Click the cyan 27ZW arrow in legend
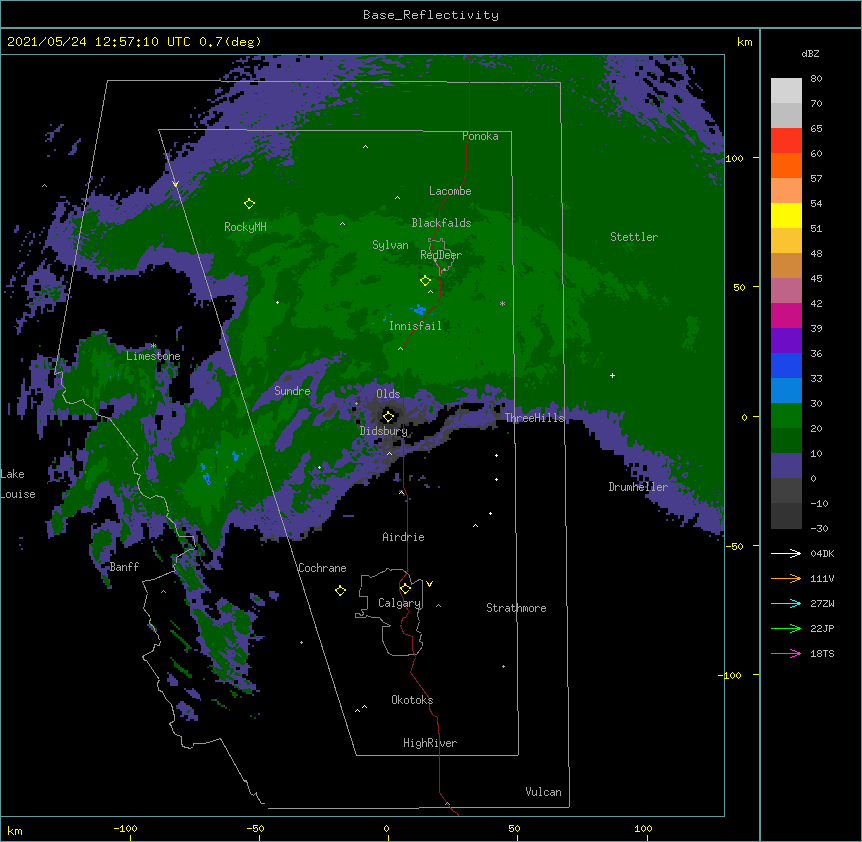Image resolution: width=862 pixels, height=842 pixels. click(x=786, y=603)
